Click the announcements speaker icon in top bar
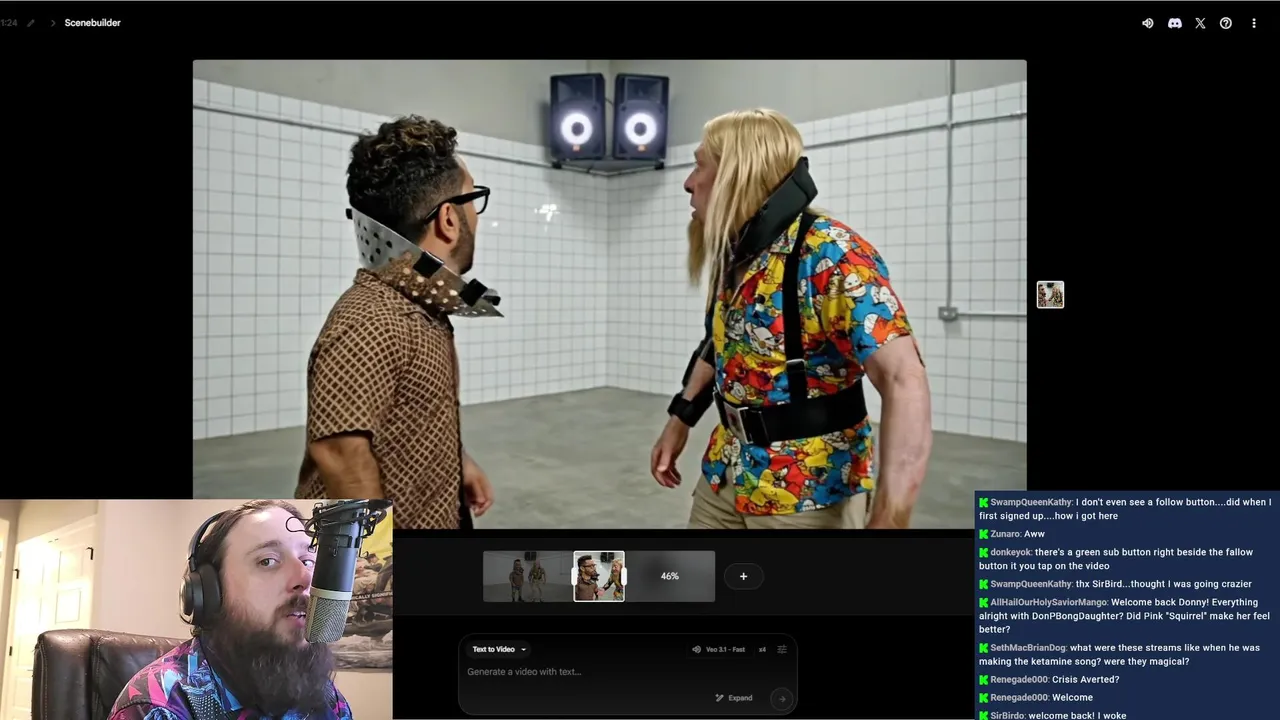 (1148, 23)
